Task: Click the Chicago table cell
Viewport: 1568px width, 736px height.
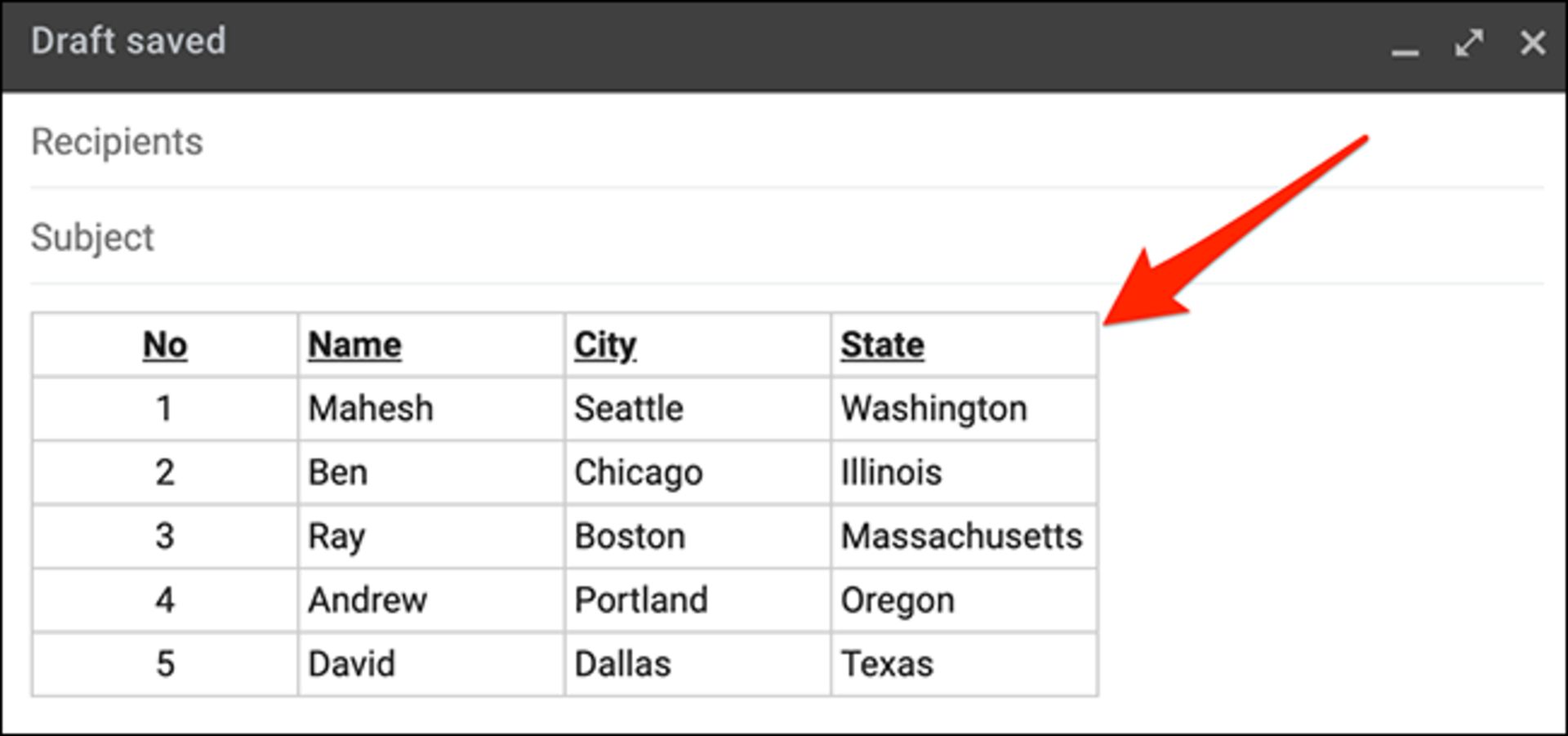Action: (697, 472)
